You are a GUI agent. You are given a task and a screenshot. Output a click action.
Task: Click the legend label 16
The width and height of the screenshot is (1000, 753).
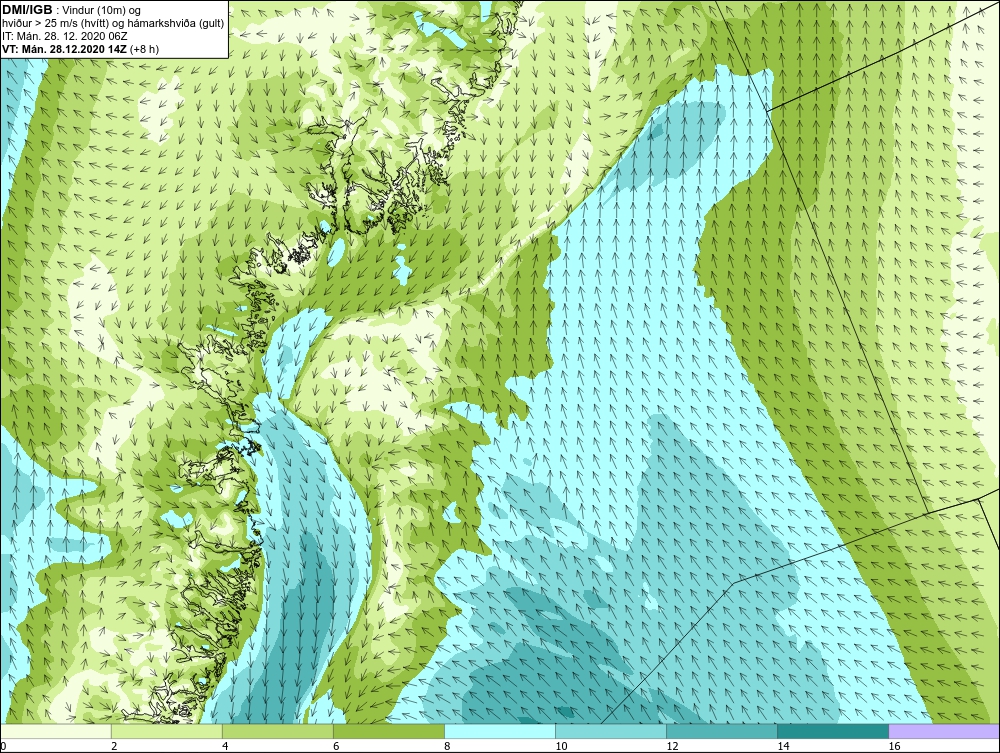pyautogui.click(x=894, y=746)
